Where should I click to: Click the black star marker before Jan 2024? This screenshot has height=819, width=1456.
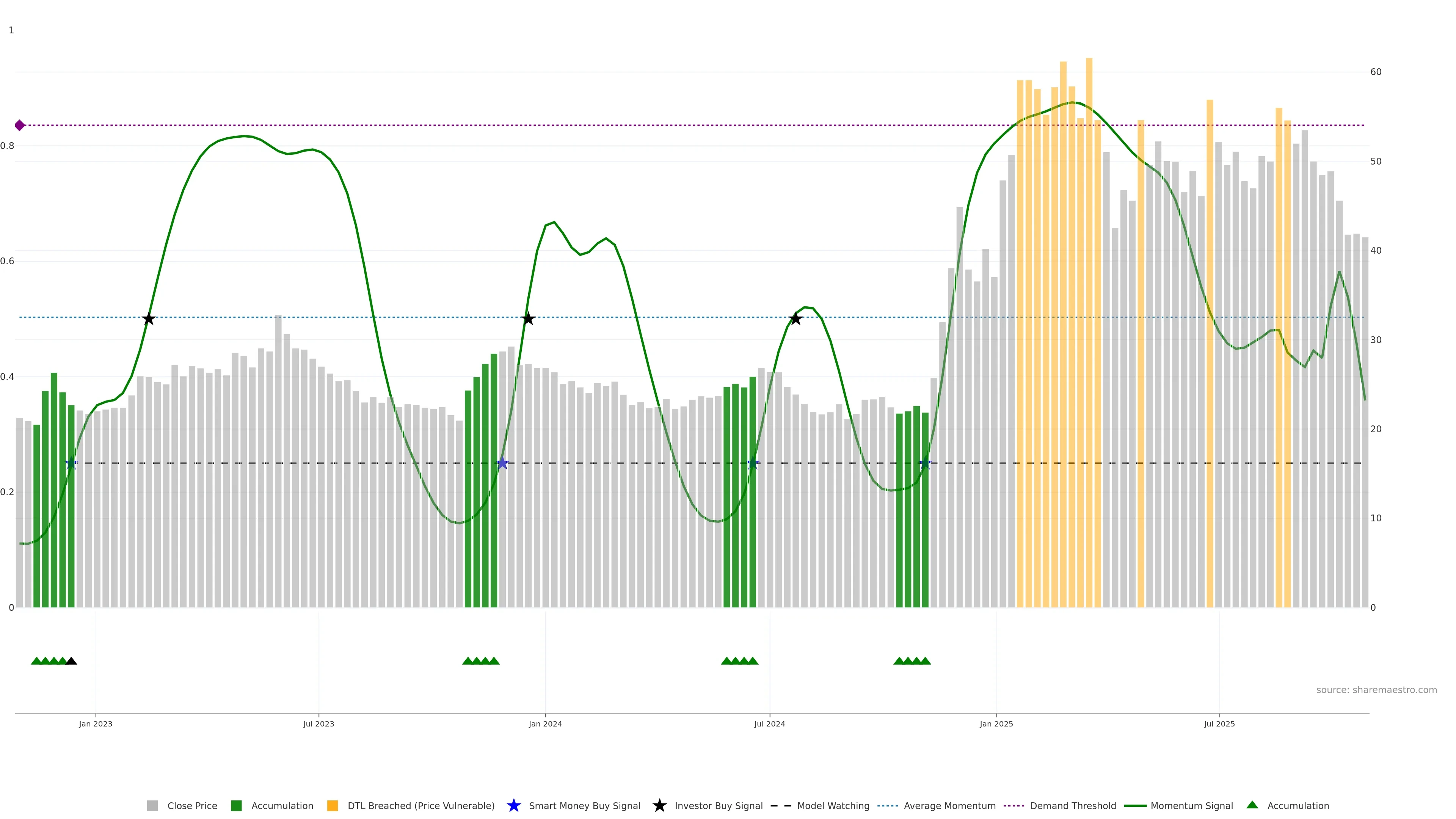tap(528, 319)
